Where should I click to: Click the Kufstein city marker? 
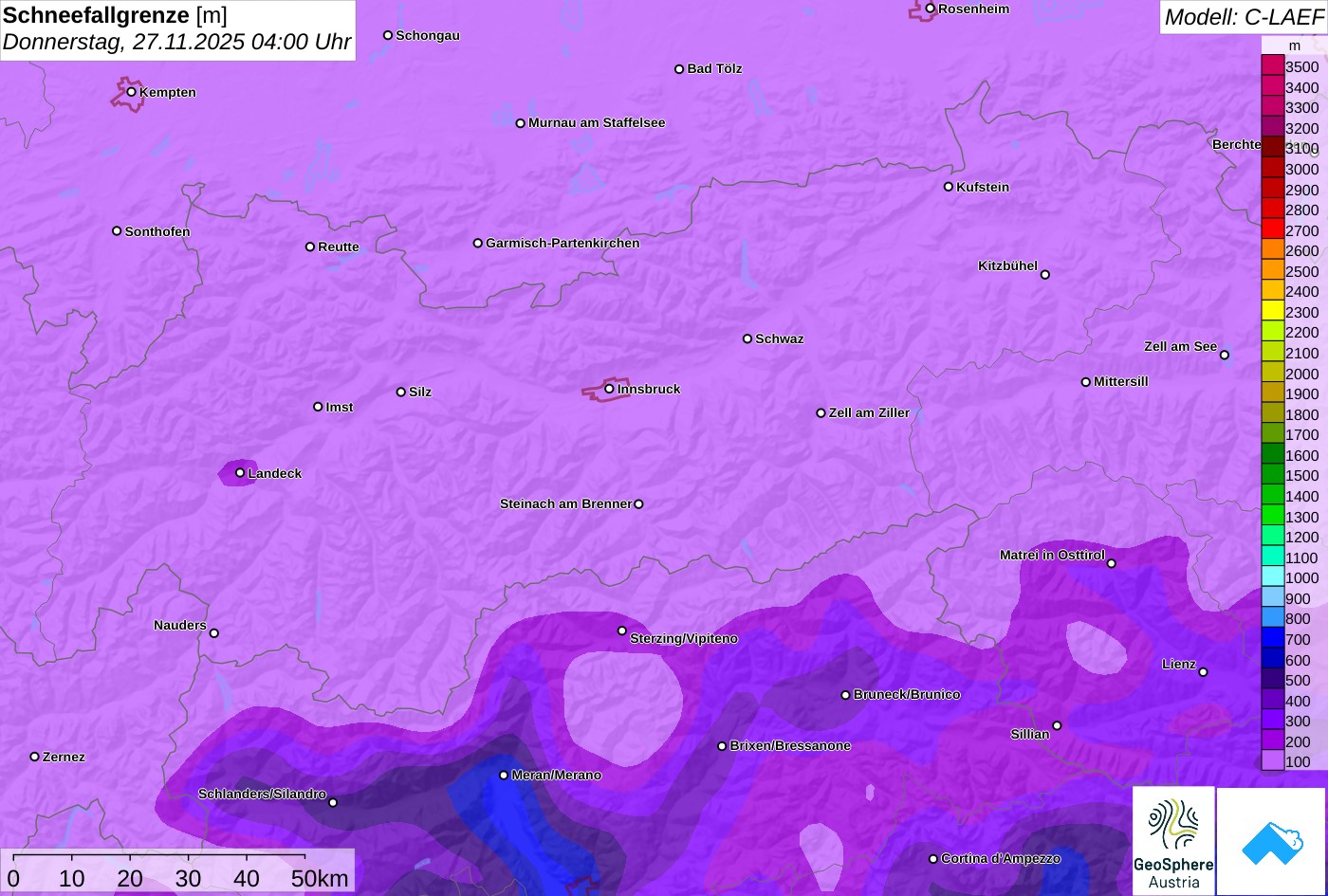[x=948, y=187]
